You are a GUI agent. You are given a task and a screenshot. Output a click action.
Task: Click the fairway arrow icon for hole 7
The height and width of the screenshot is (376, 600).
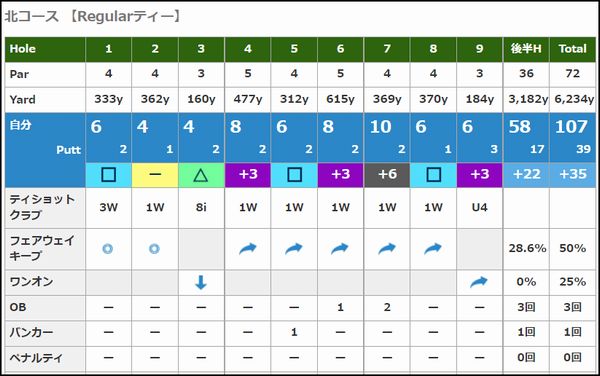pos(386,249)
